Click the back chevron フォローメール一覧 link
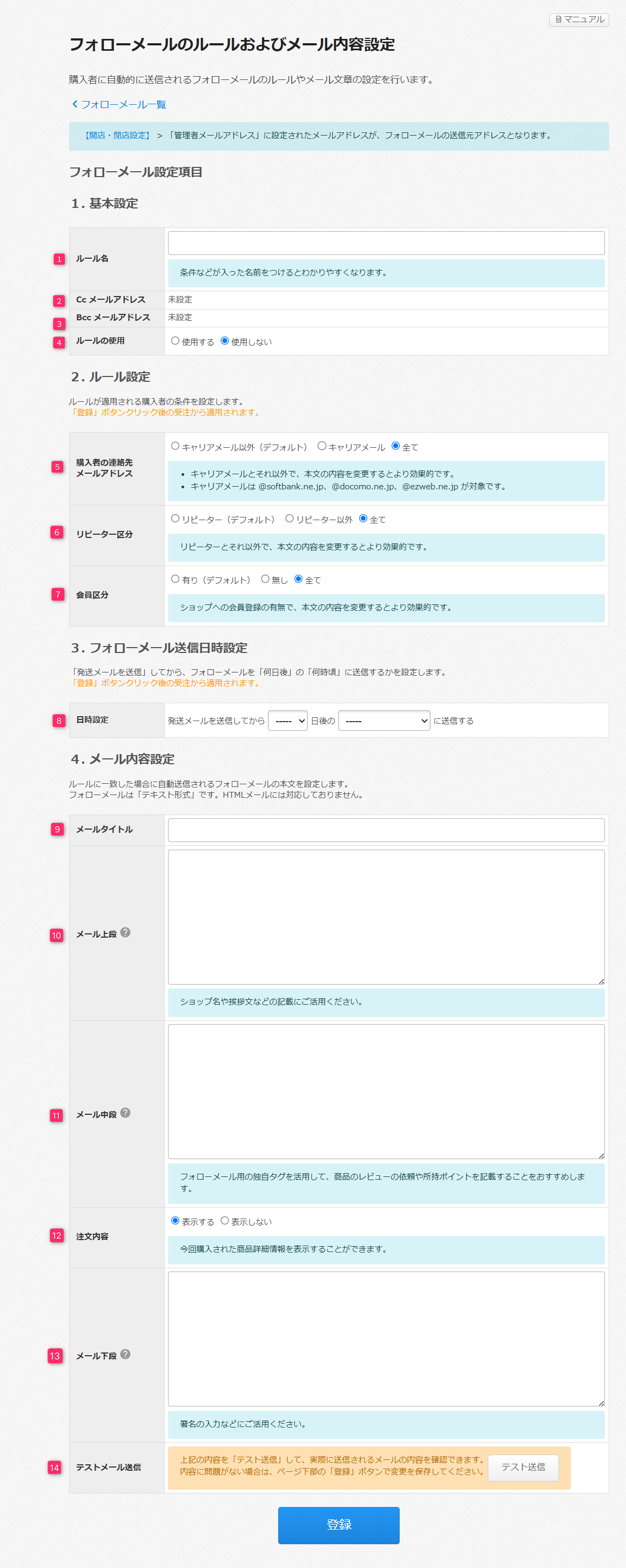The image size is (626, 1568). [x=119, y=105]
